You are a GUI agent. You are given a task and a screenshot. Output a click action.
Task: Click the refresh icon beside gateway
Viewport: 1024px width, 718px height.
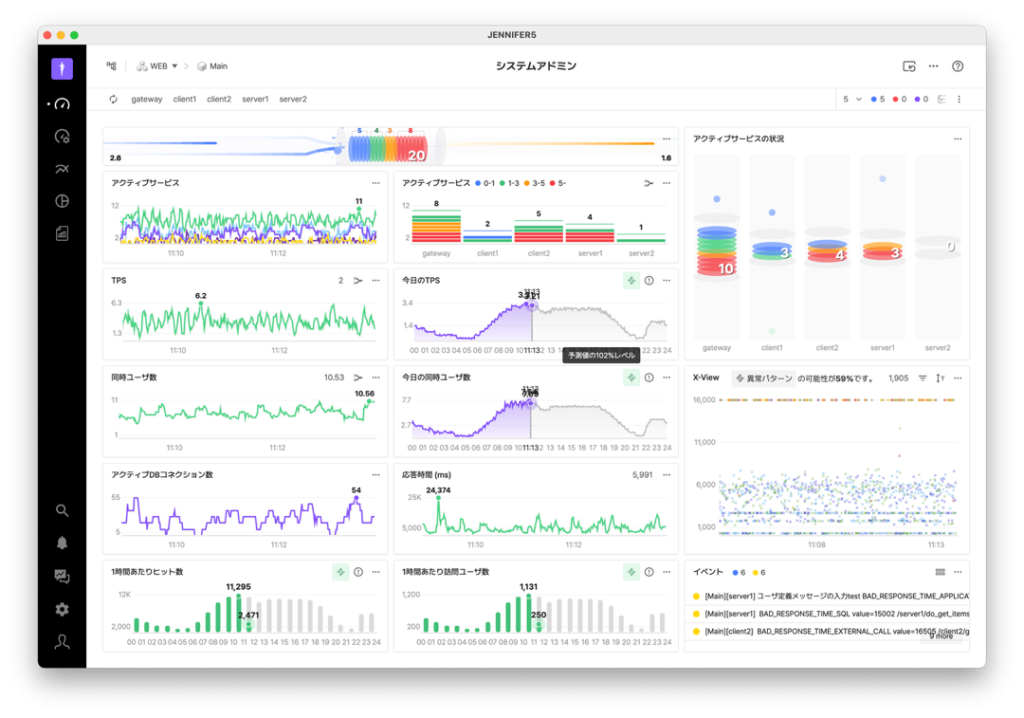click(x=114, y=99)
